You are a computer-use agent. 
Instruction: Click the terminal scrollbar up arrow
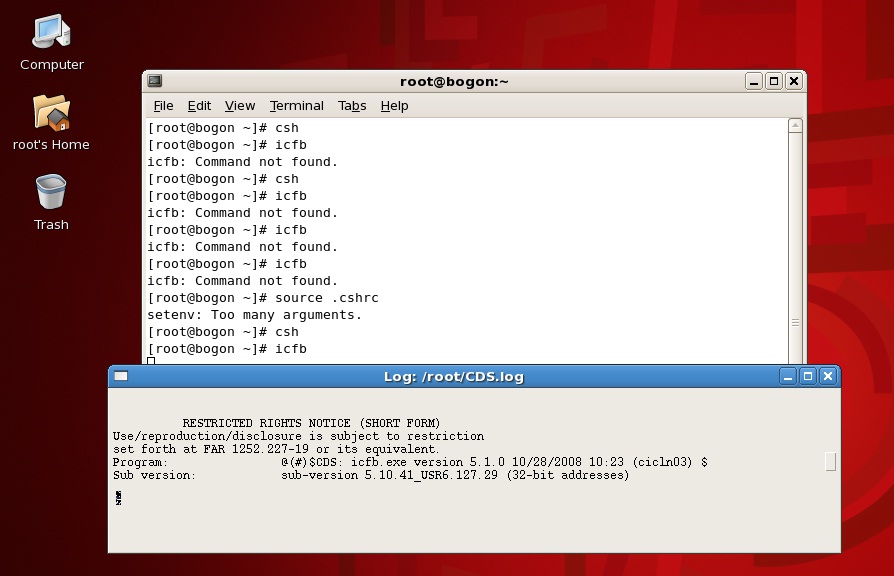[x=795, y=125]
